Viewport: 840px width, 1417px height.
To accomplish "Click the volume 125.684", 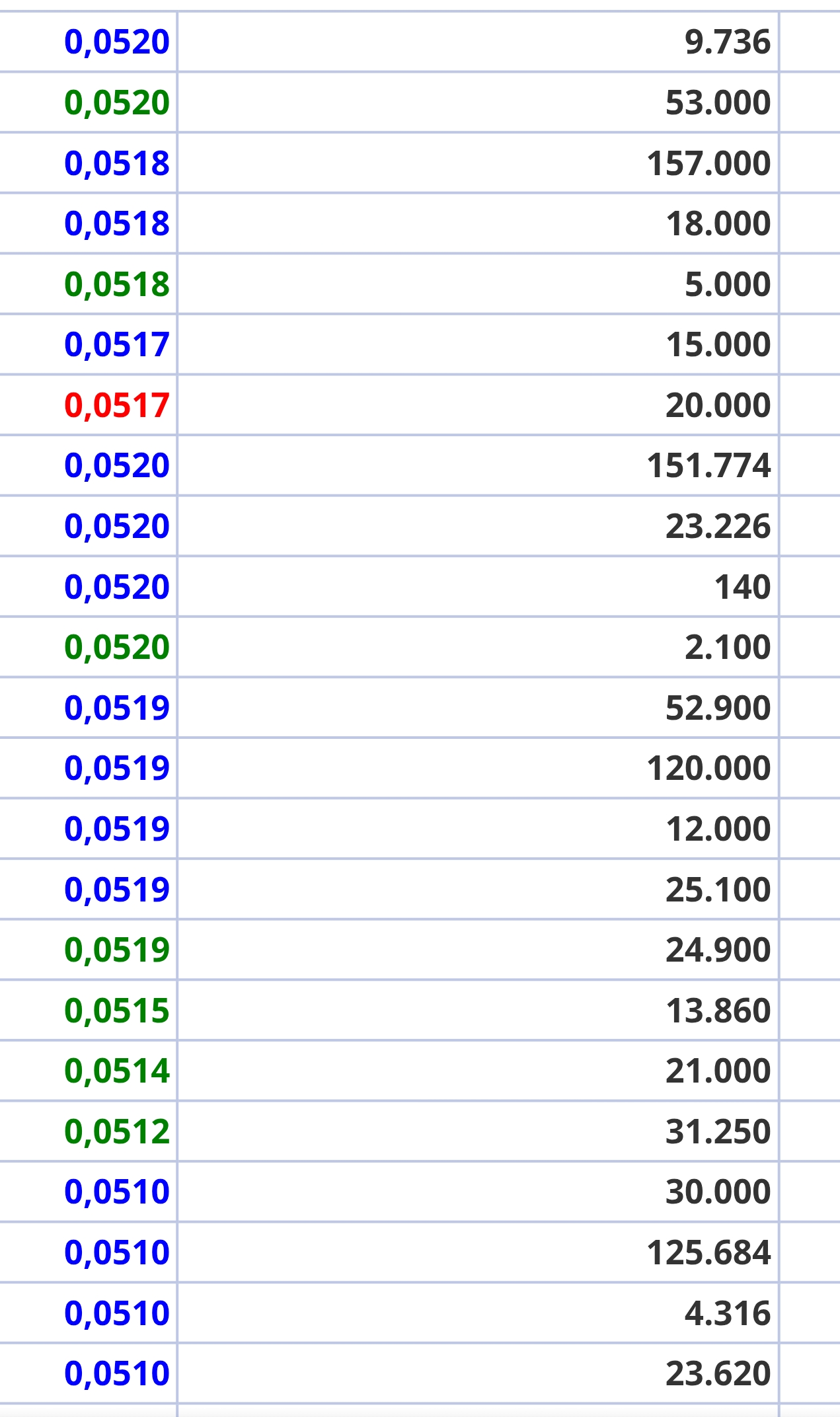I will tap(708, 1252).
